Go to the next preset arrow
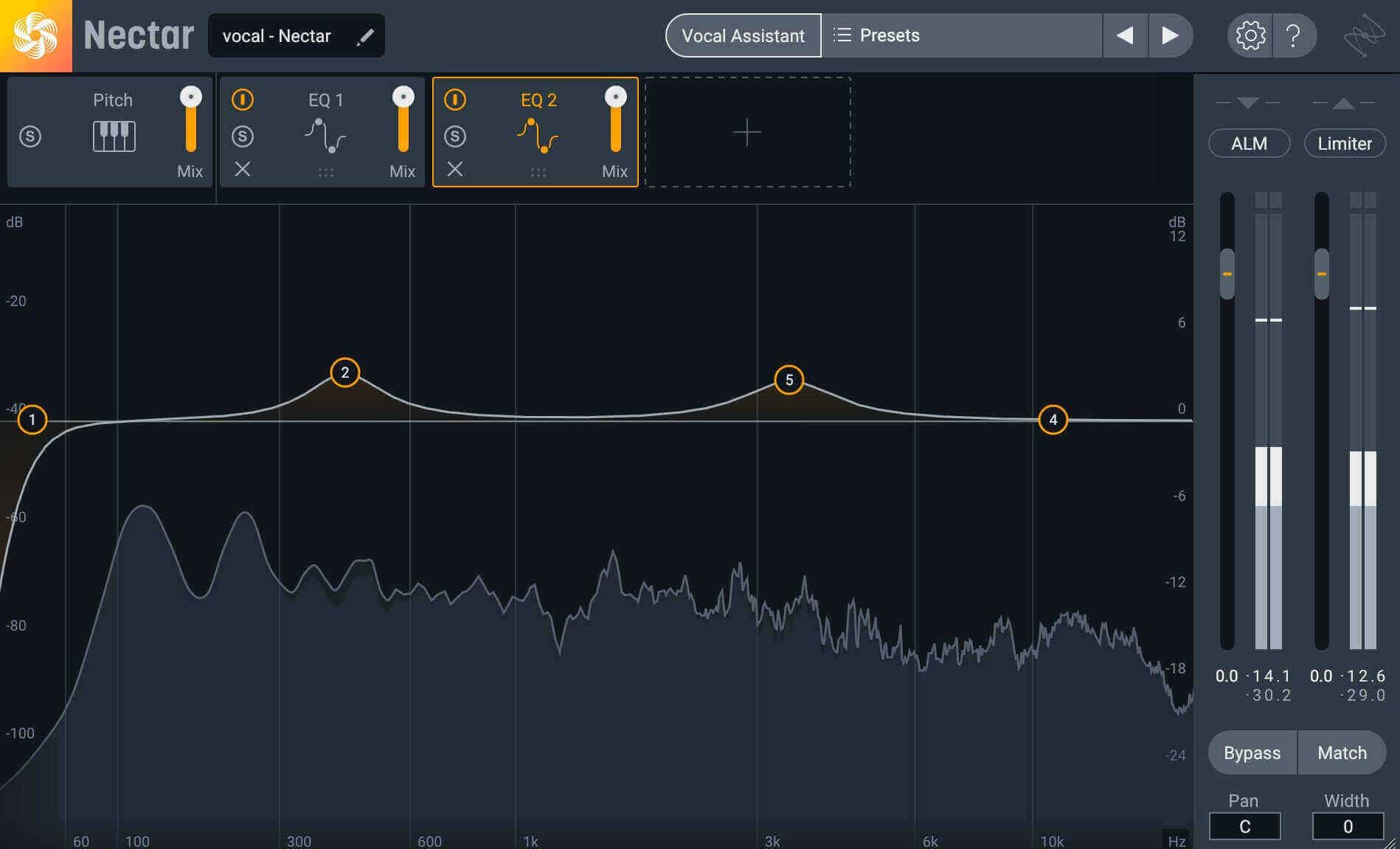The image size is (1400, 849). (x=1171, y=35)
